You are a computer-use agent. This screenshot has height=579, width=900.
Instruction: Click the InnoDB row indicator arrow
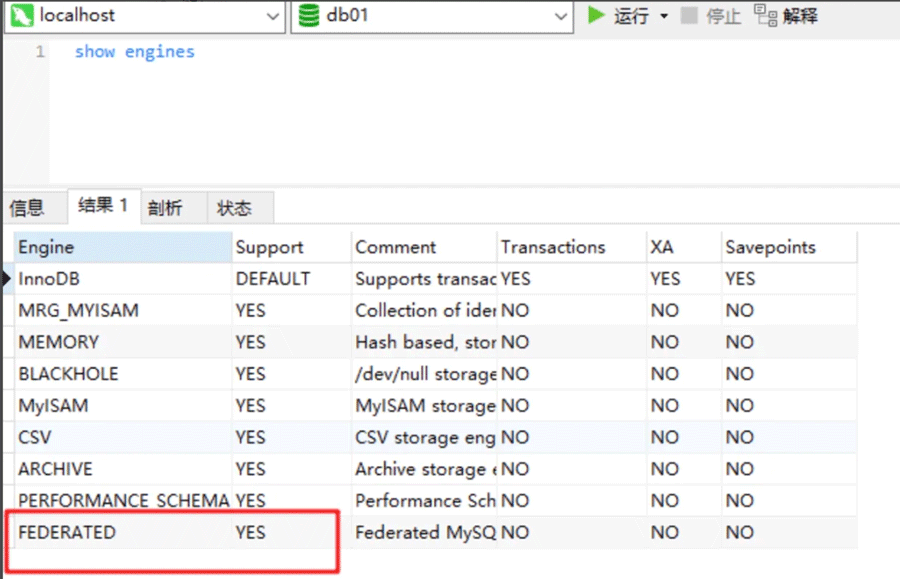(6, 279)
